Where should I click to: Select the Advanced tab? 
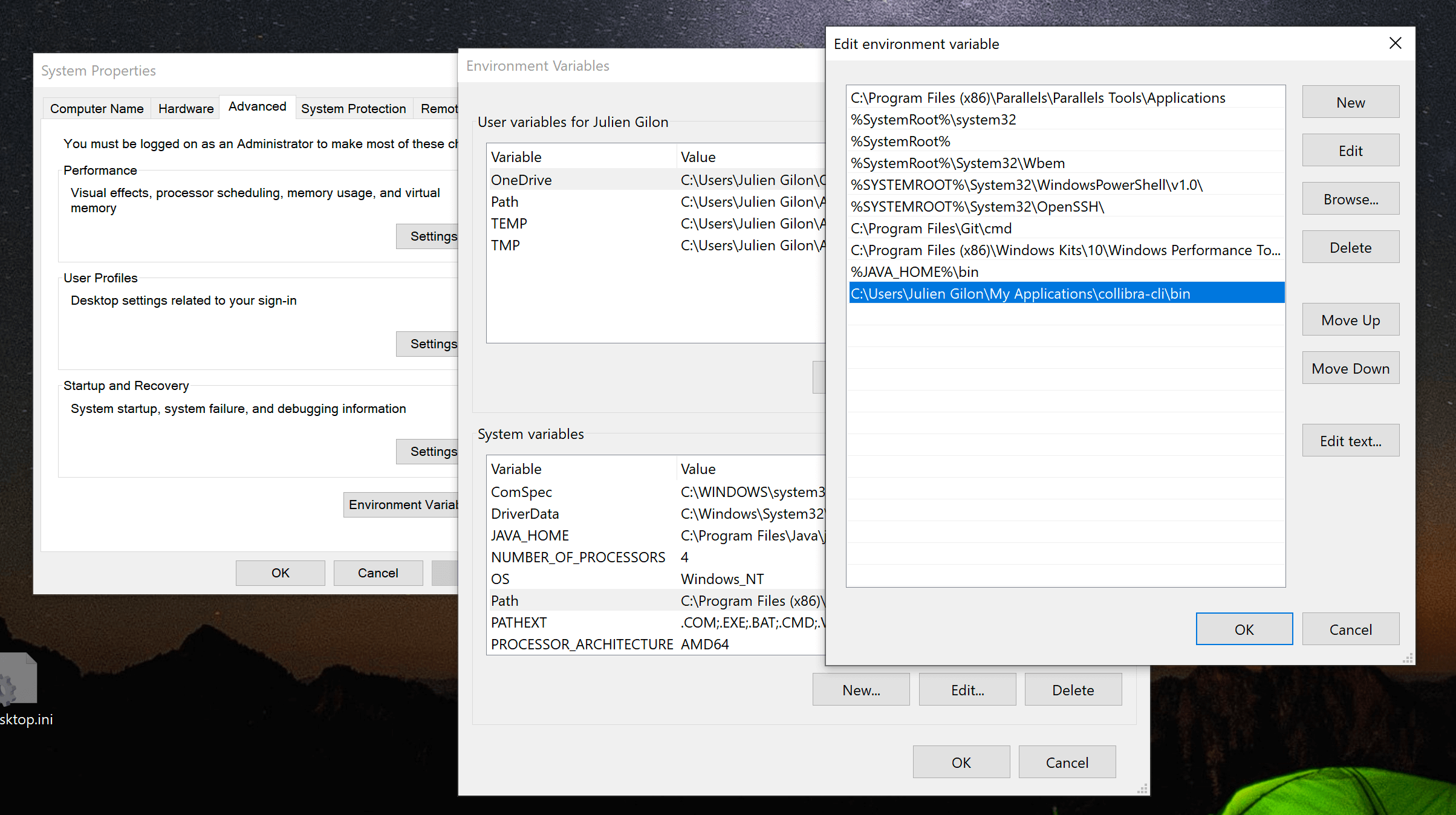[257, 106]
